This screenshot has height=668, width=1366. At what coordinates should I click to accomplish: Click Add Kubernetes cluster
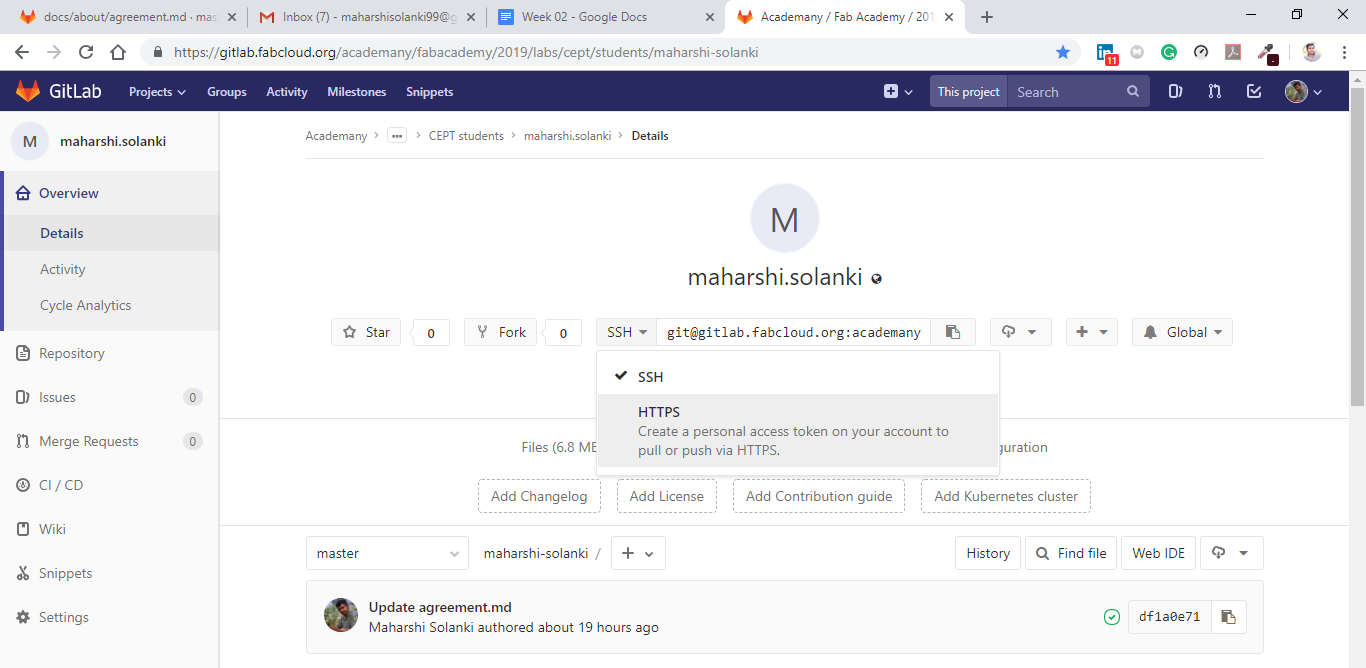tap(1006, 496)
